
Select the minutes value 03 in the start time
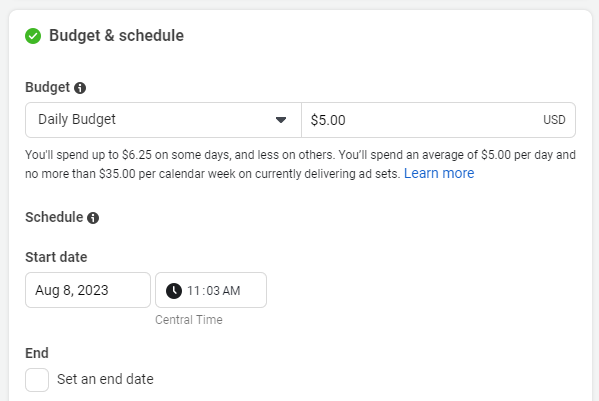click(213, 291)
